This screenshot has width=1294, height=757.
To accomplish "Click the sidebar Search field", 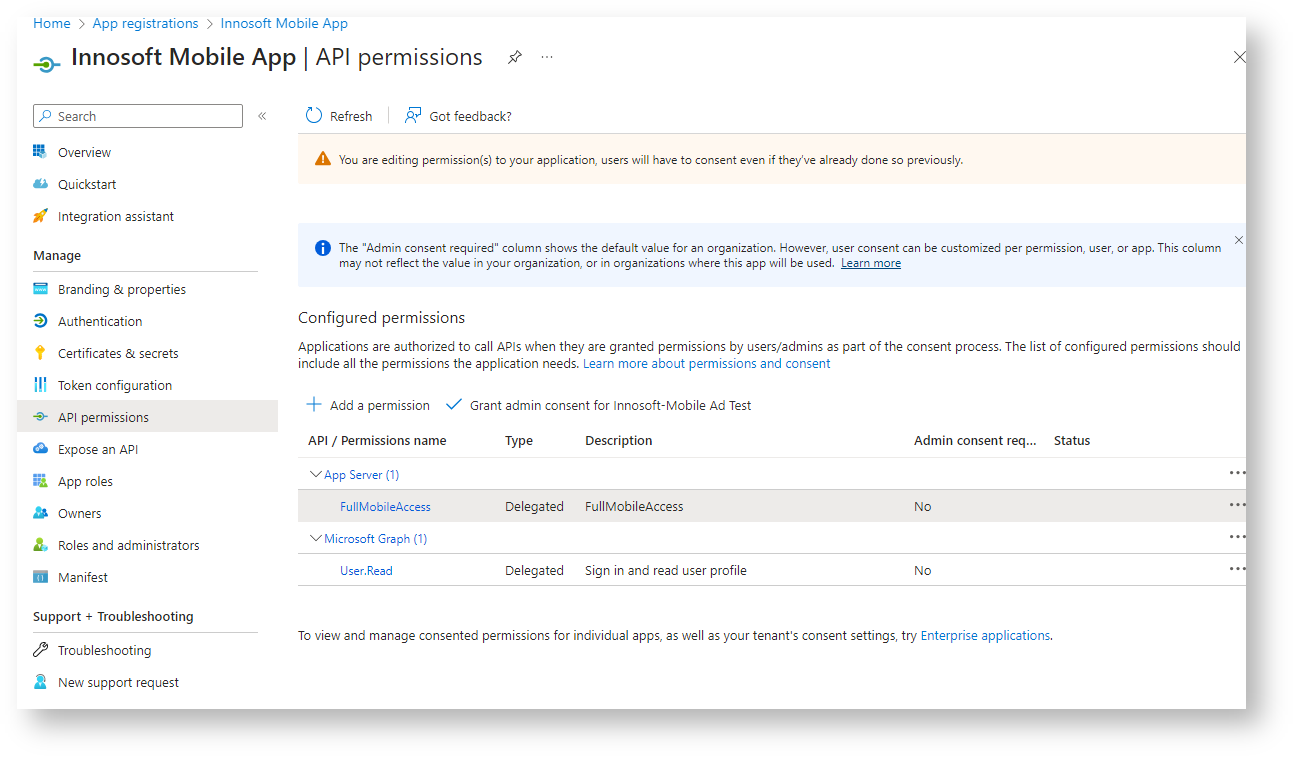I will [138, 116].
